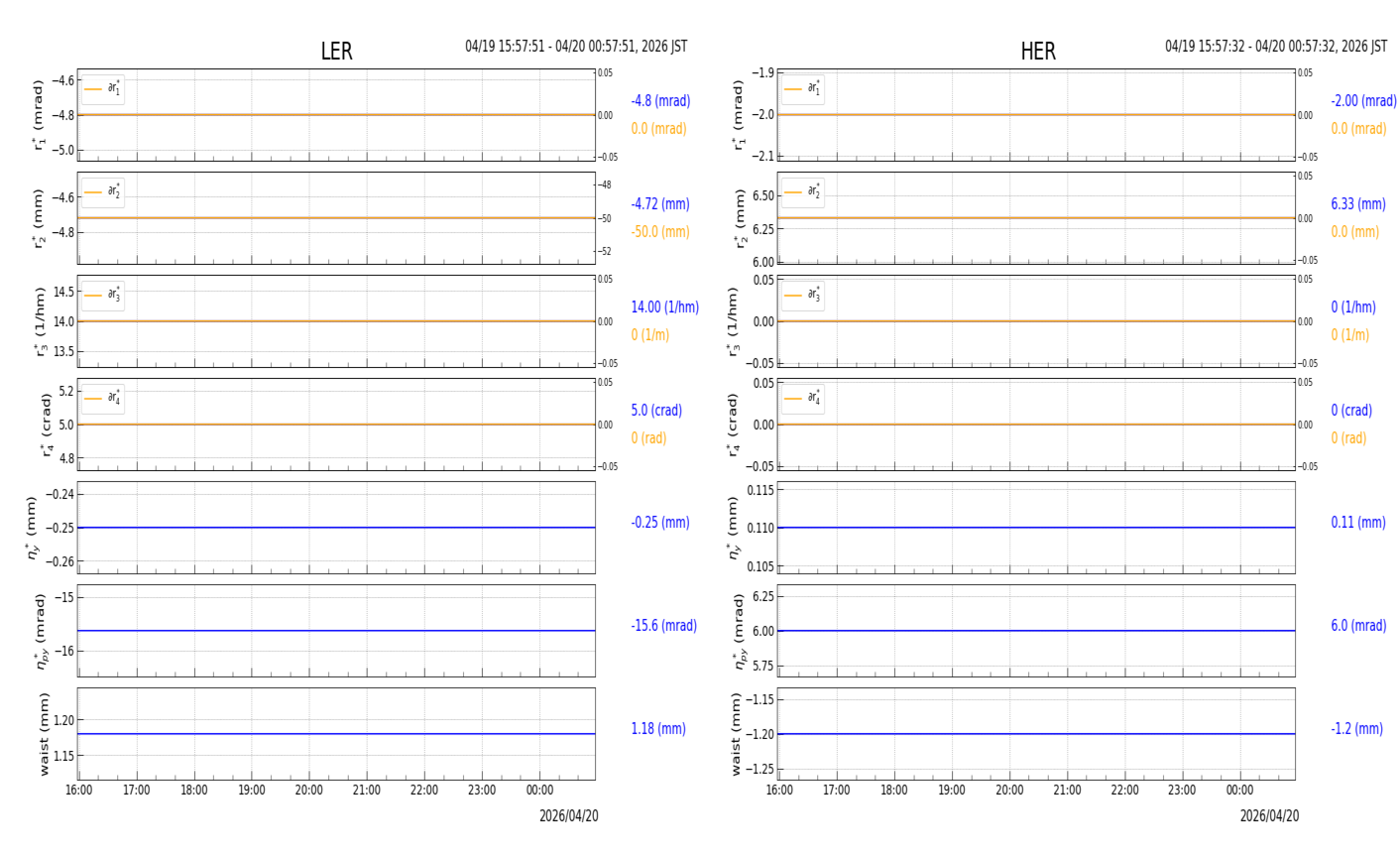Click the LER value 14.00 (1/hm)
The width and height of the screenshot is (1400, 857).
pyautogui.click(x=664, y=307)
